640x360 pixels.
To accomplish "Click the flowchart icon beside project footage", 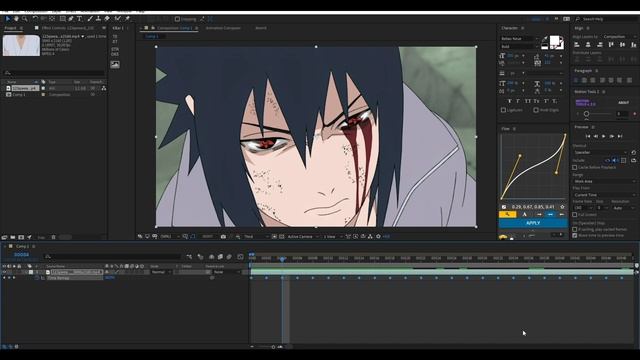I will (104, 88).
